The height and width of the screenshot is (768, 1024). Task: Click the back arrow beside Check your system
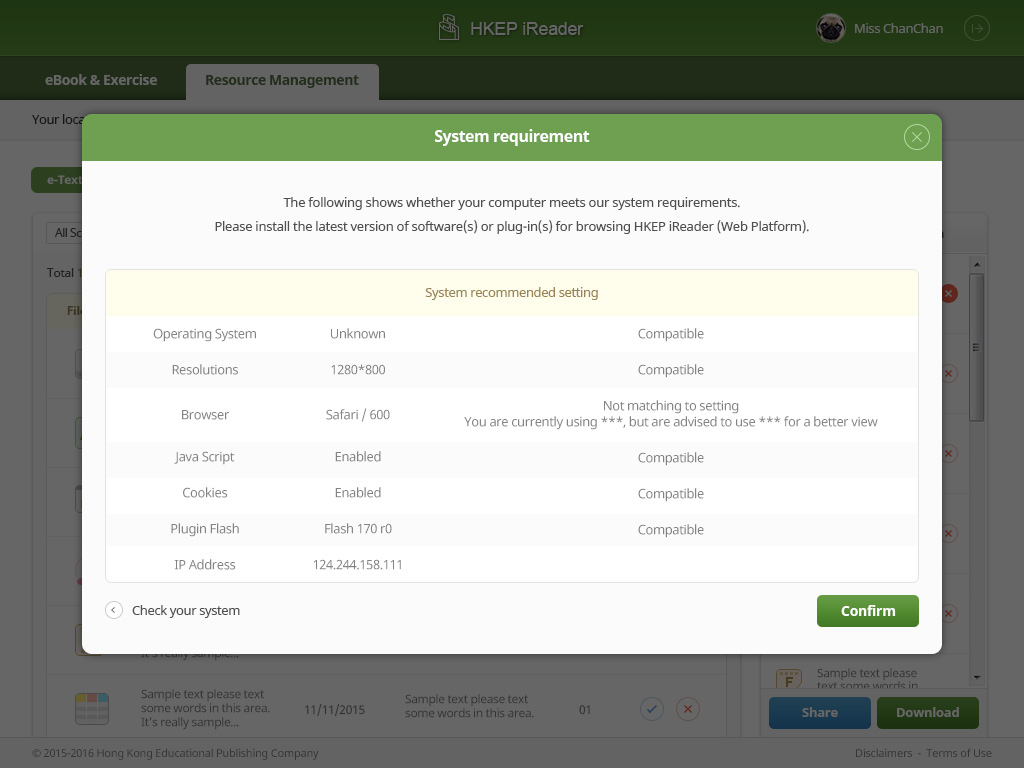pyautogui.click(x=114, y=610)
